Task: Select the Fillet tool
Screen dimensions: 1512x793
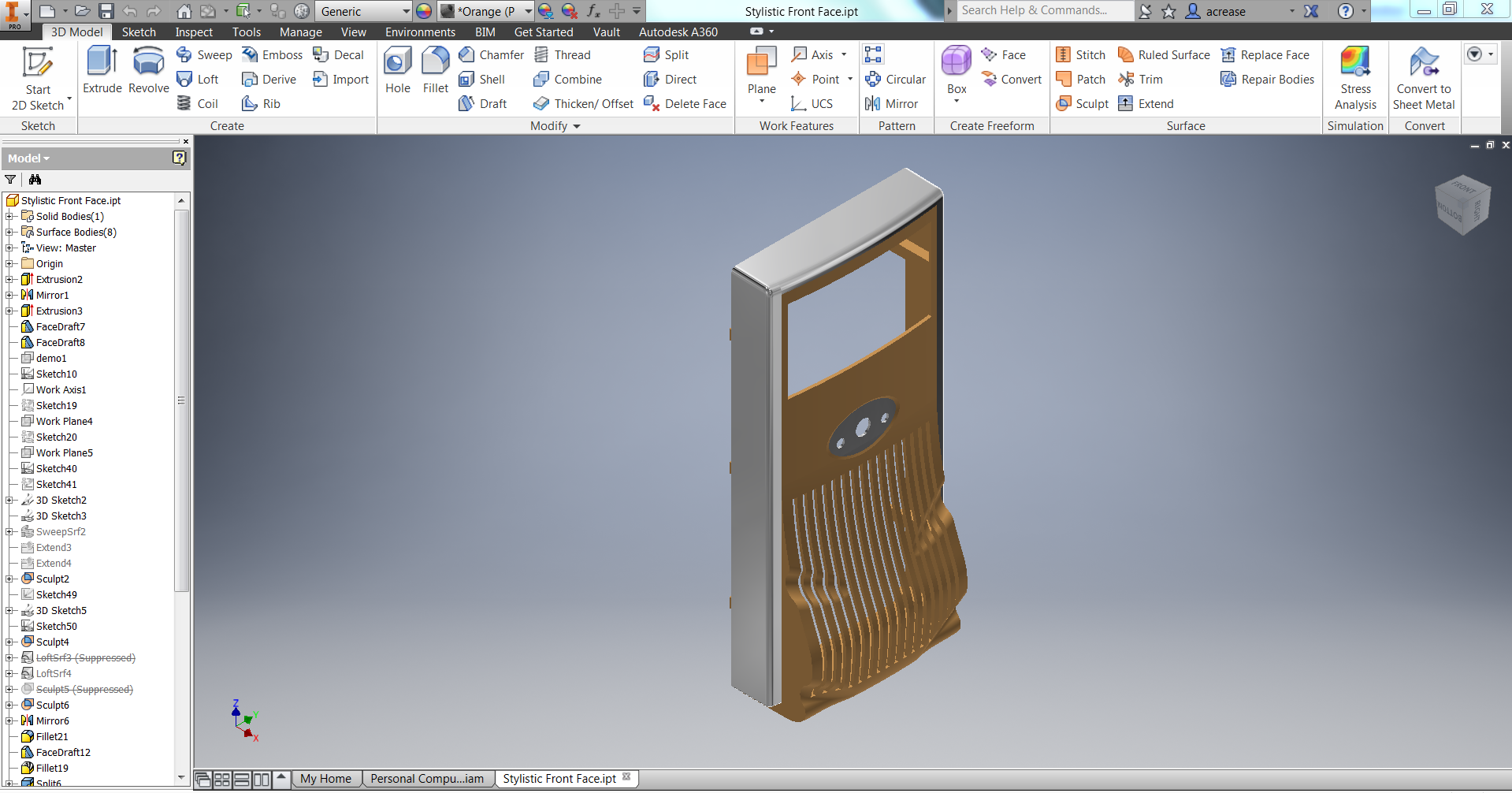Action: (x=435, y=70)
